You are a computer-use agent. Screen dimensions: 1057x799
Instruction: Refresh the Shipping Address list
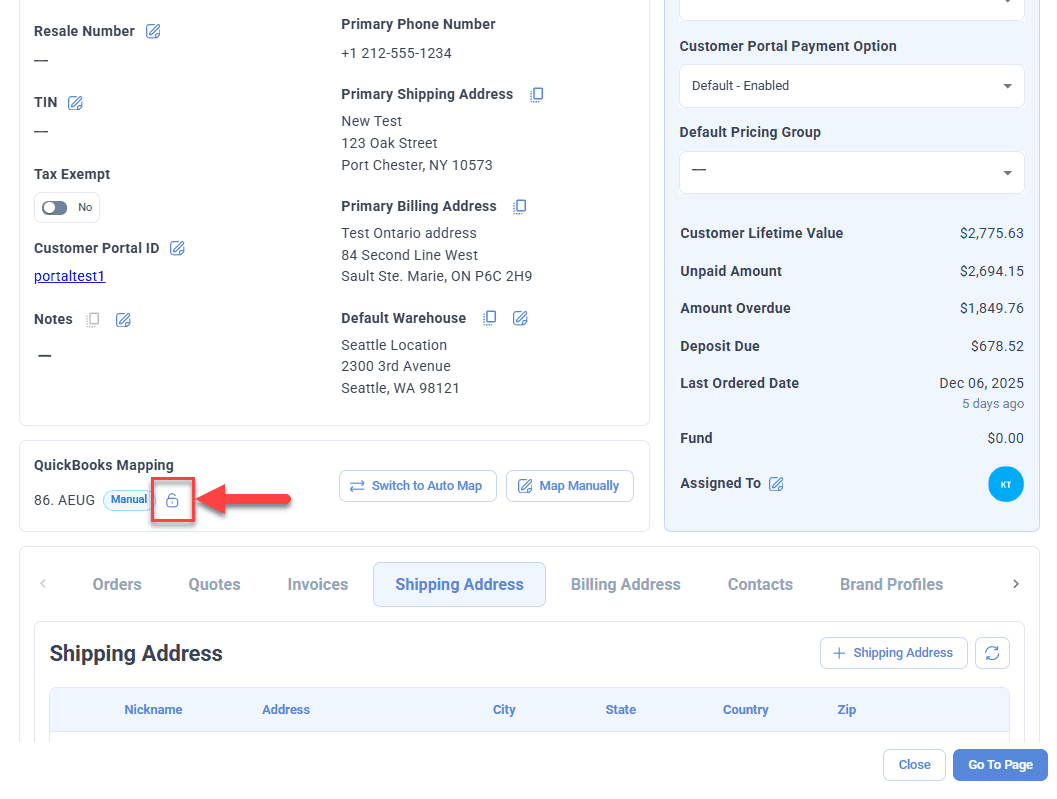tap(992, 653)
